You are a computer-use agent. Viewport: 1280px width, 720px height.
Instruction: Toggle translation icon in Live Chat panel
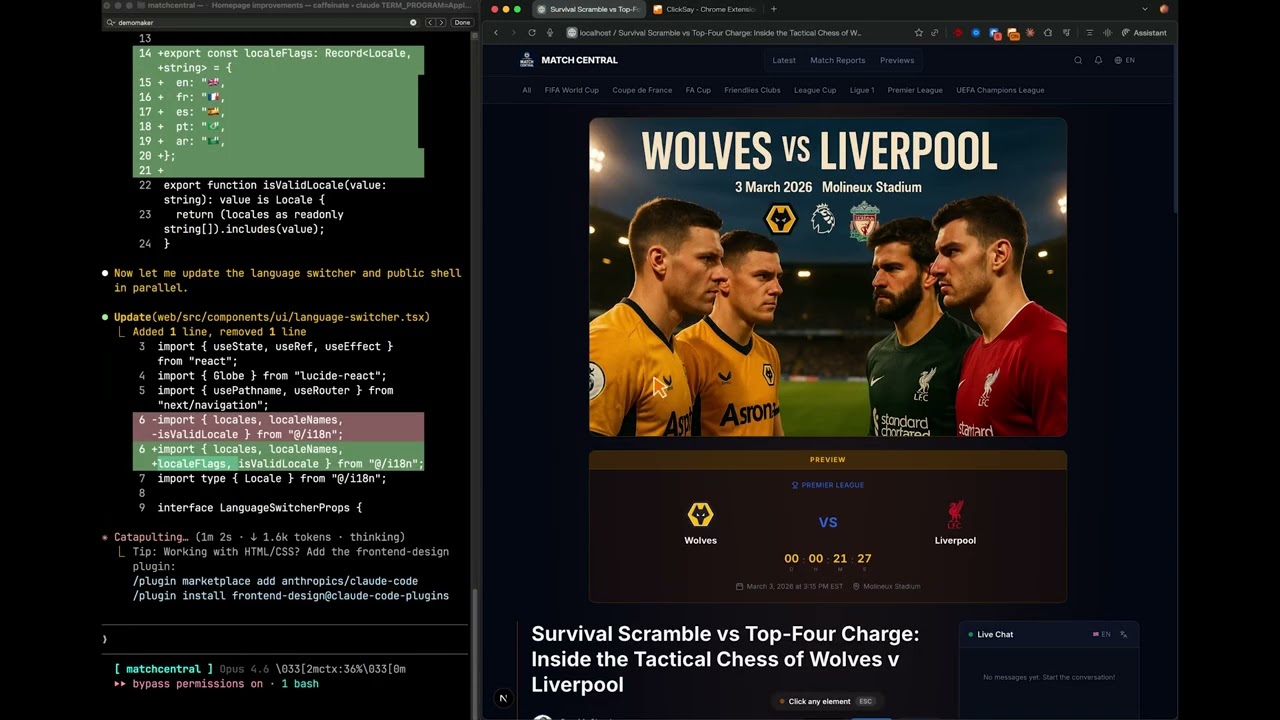click(1124, 634)
